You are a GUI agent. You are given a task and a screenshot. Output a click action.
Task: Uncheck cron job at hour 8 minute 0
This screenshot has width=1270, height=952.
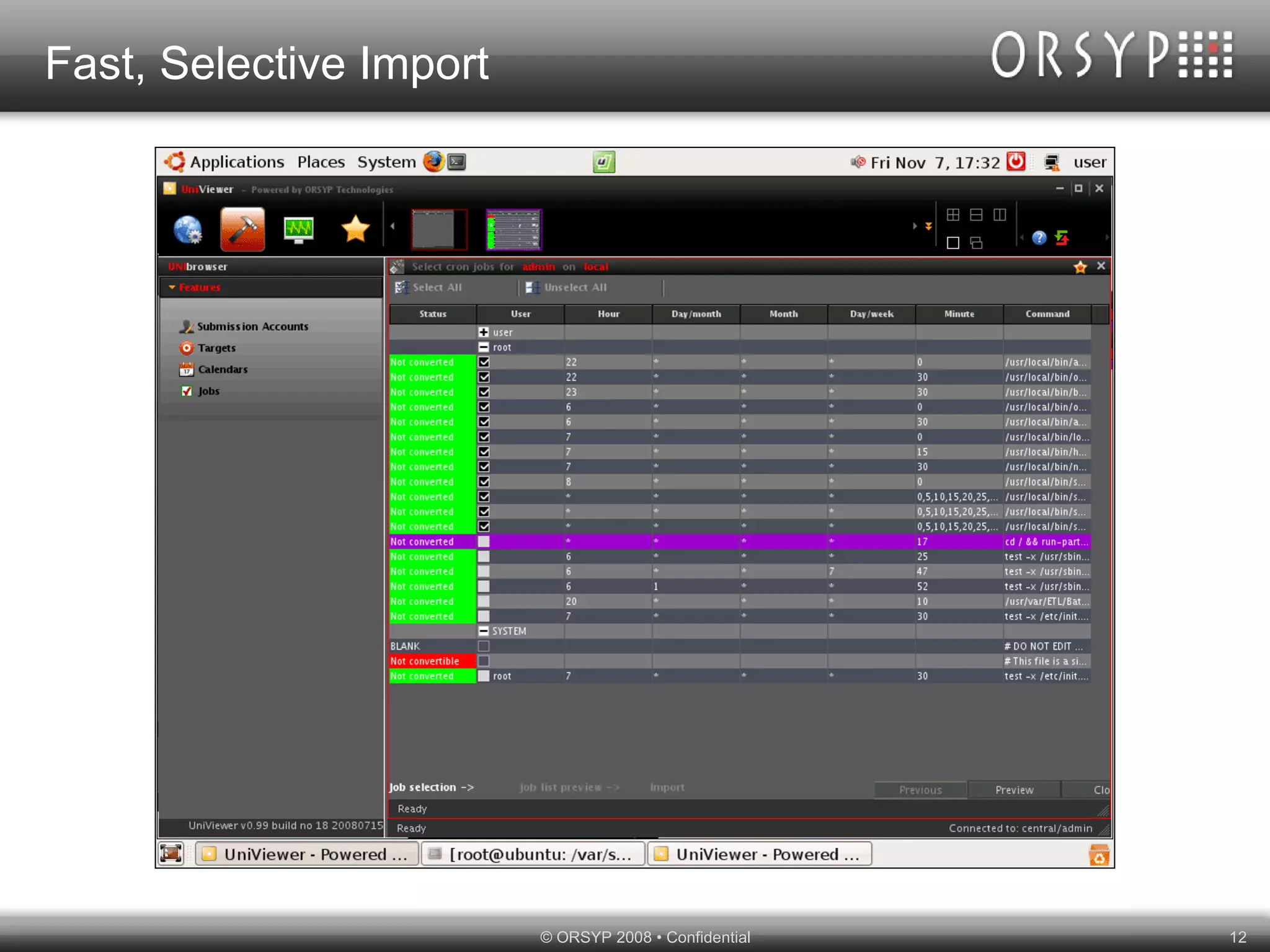pos(484,482)
